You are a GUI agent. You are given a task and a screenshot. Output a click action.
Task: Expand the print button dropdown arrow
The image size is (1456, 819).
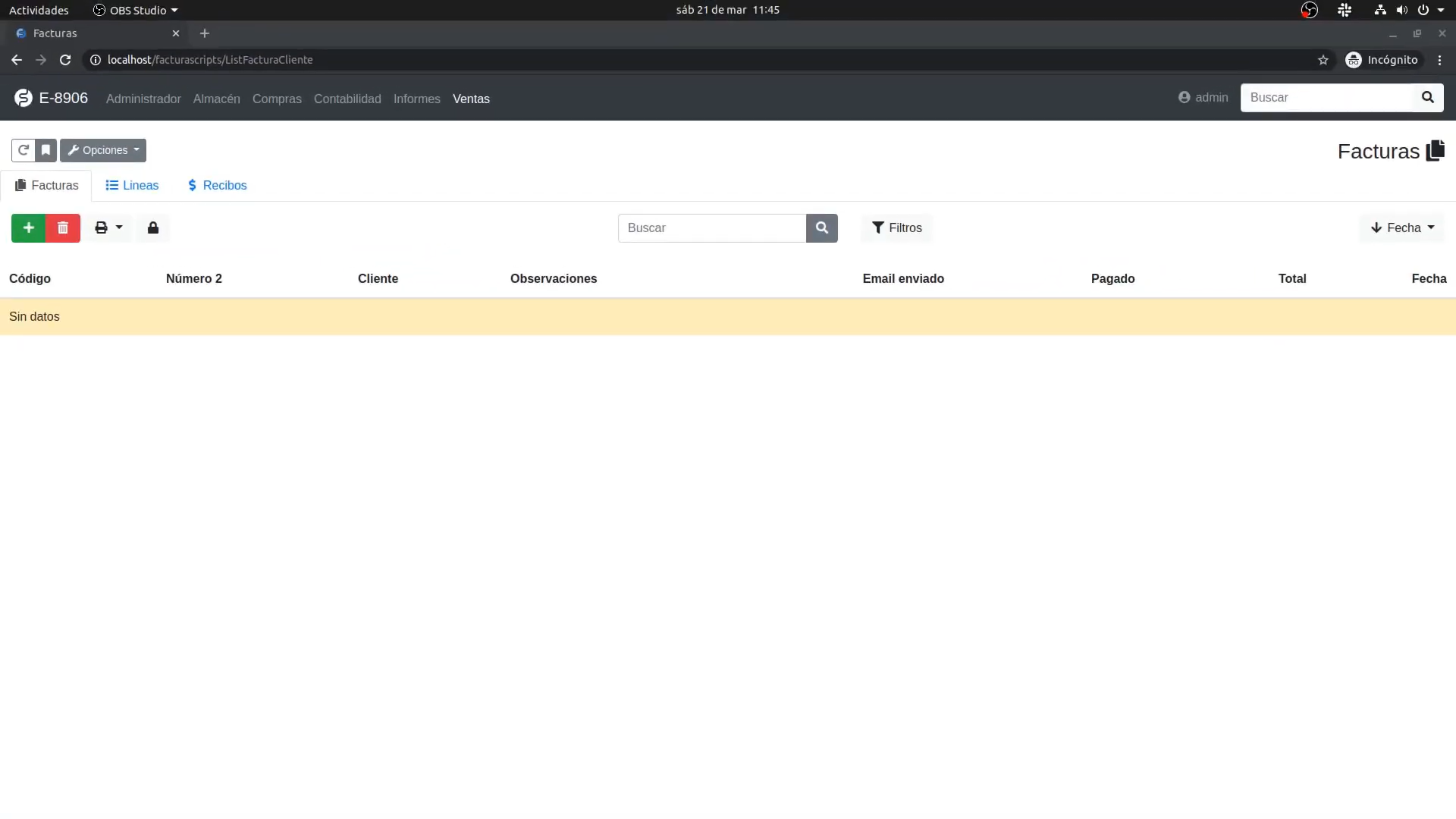pos(118,227)
